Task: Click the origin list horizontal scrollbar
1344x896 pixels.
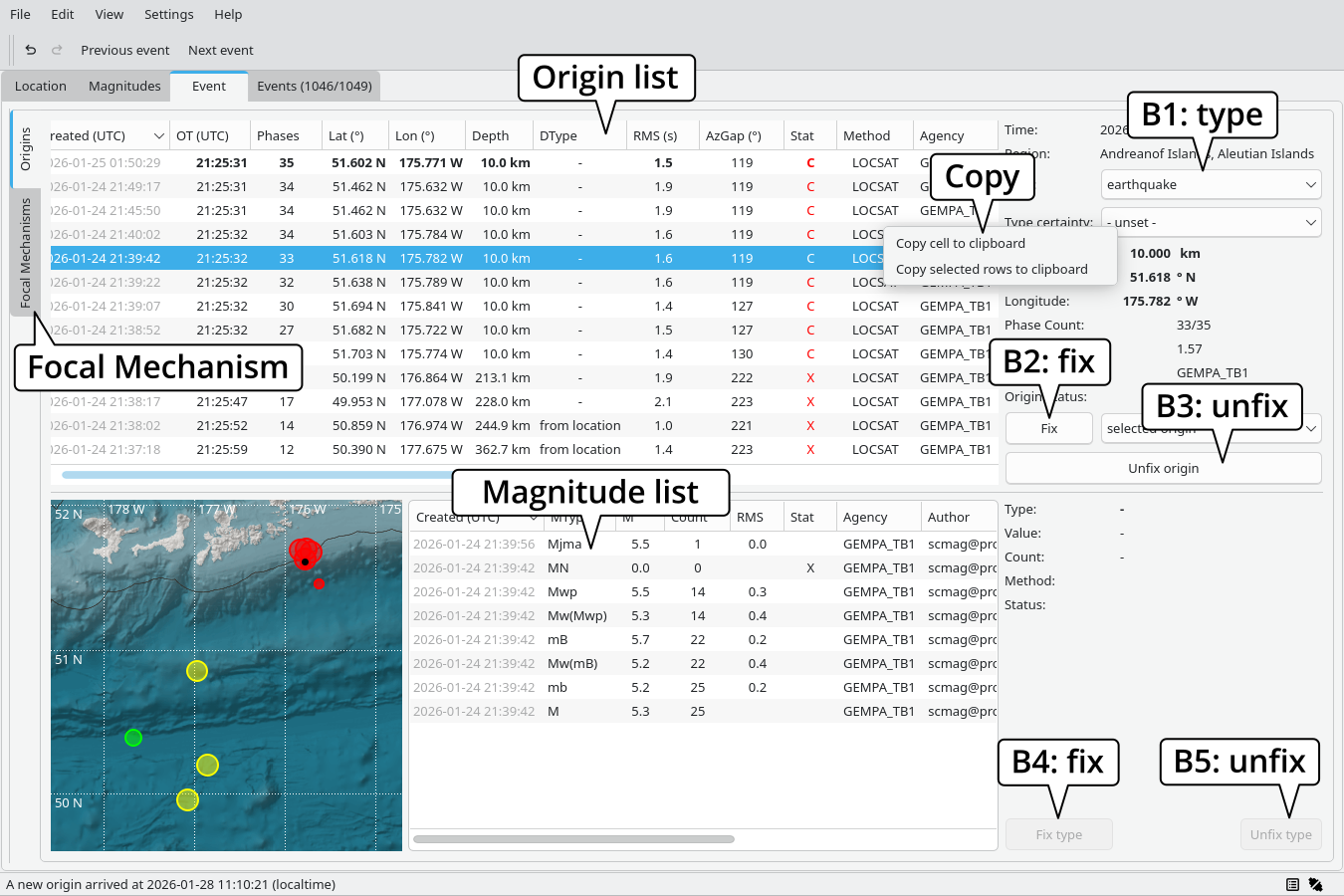Action: [x=249, y=475]
